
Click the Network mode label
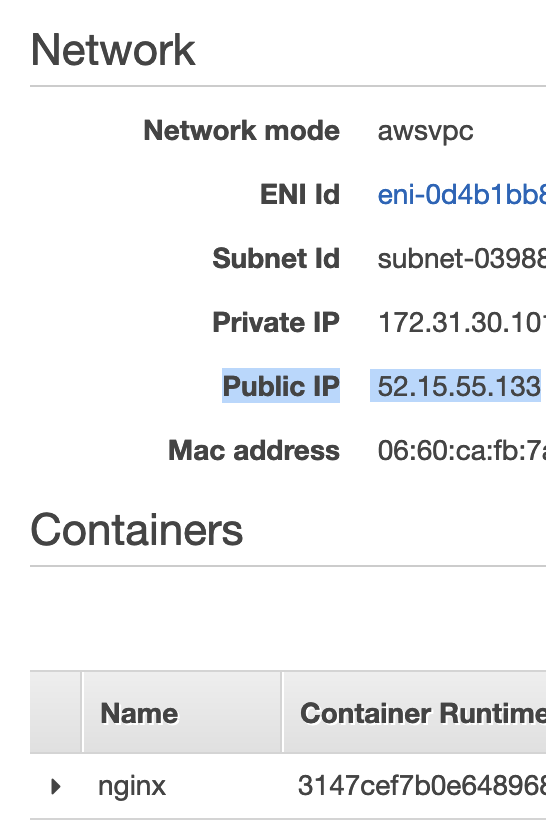[242, 131]
